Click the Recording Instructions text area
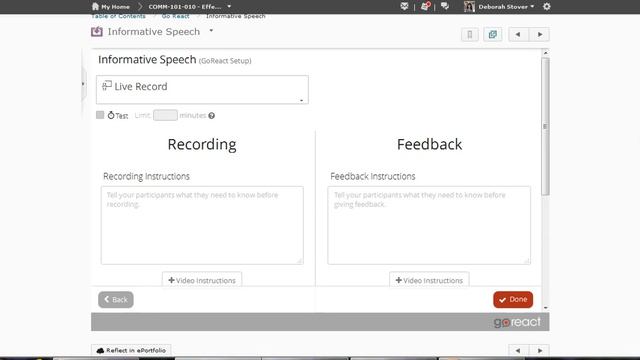This screenshot has height=360, width=640. (x=202, y=225)
